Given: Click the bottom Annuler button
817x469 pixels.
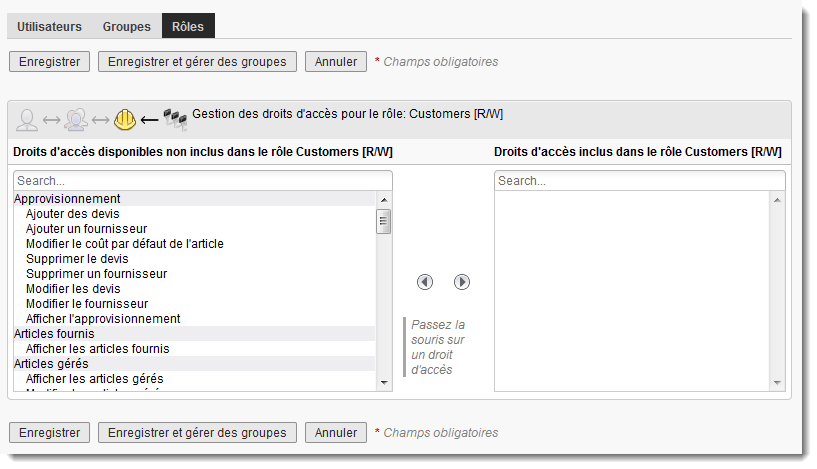Looking at the screenshot, I should pos(336,433).
